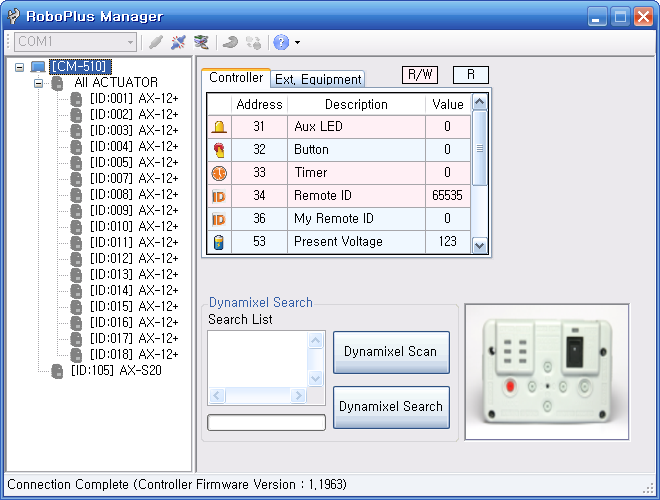Click the Timer clock icon
Image resolution: width=660 pixels, height=500 pixels.
point(219,173)
